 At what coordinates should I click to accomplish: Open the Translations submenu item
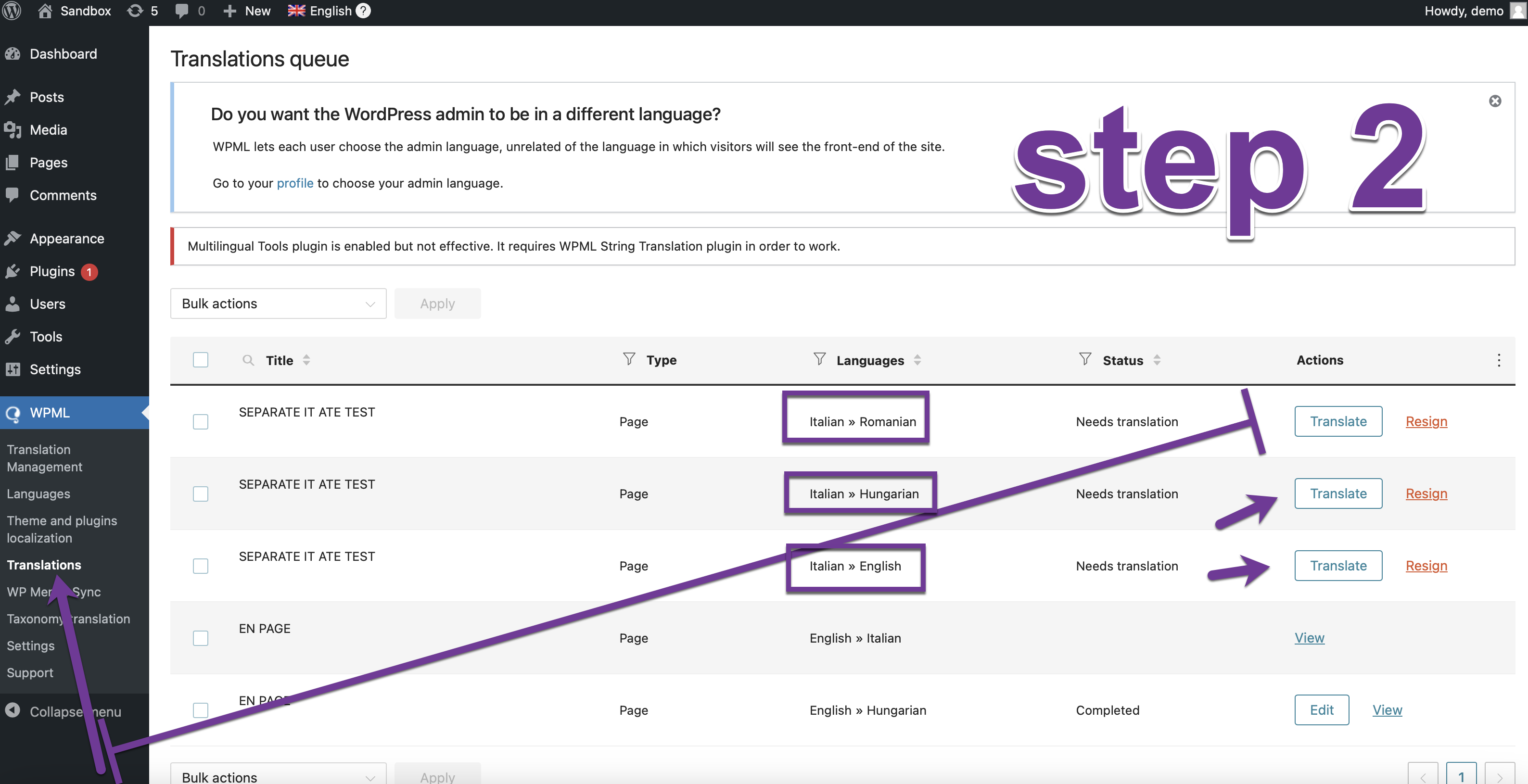click(x=44, y=565)
